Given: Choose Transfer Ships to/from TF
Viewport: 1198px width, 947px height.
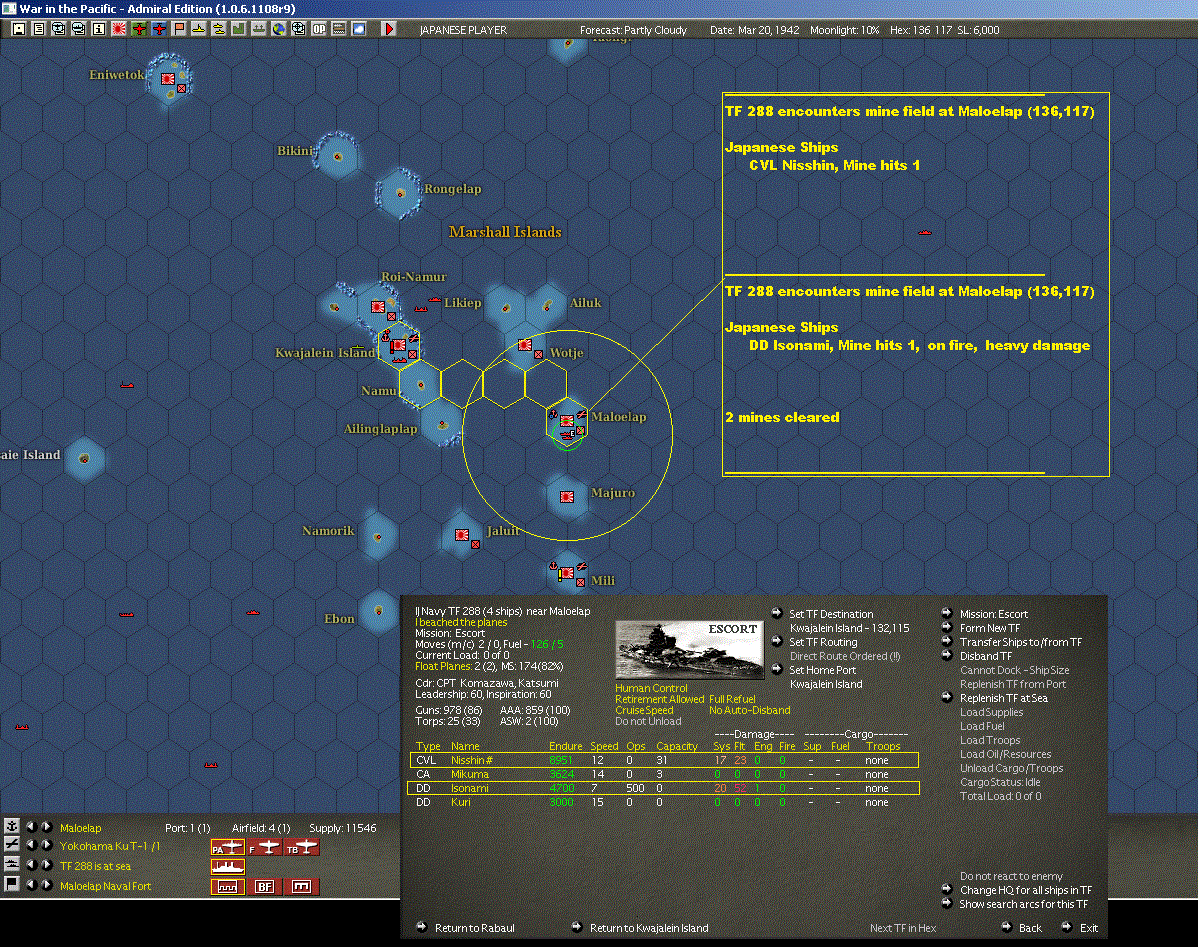Looking at the screenshot, I should click(1021, 642).
